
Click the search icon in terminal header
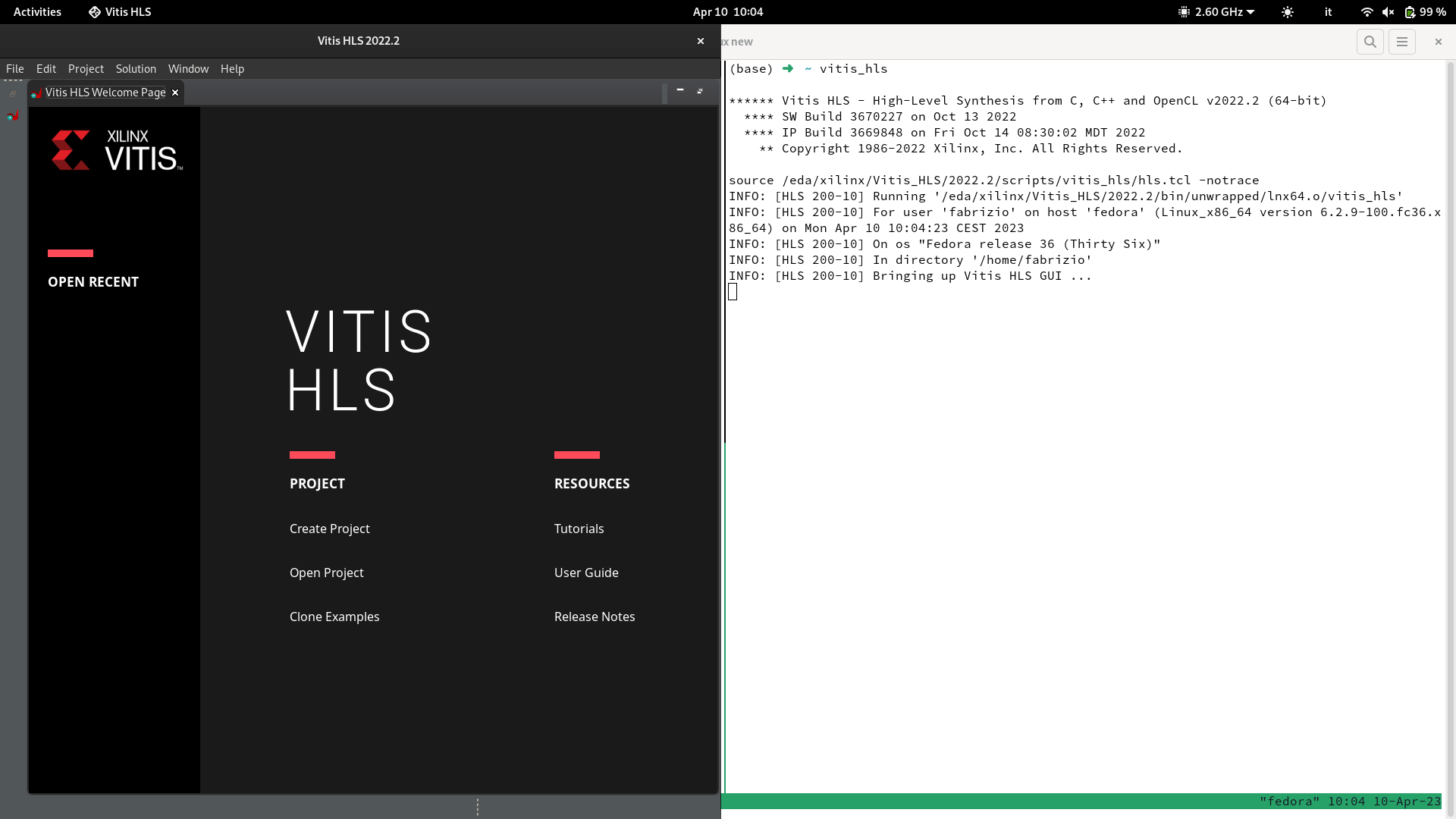pos(1370,42)
